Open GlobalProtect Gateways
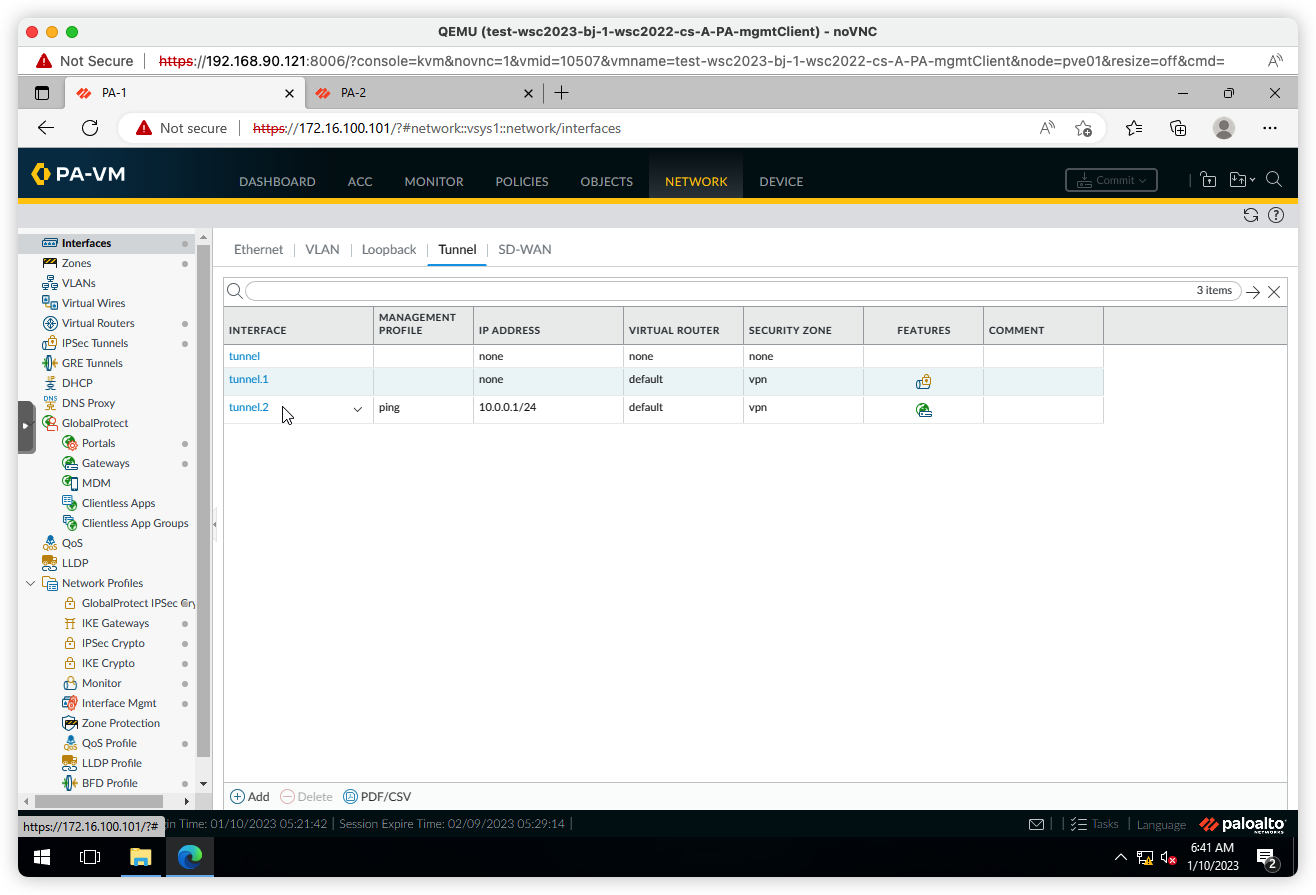This screenshot has width=1316, height=895. (x=105, y=463)
